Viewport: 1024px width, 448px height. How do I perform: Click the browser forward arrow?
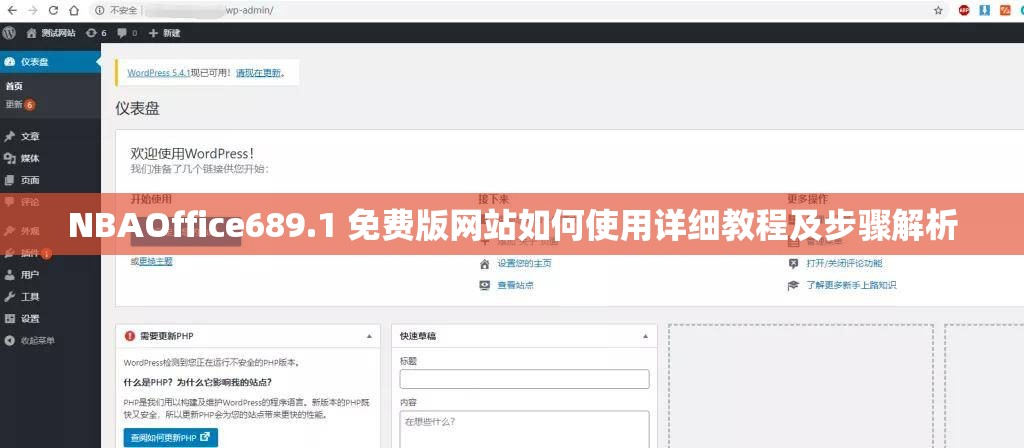click(33, 10)
